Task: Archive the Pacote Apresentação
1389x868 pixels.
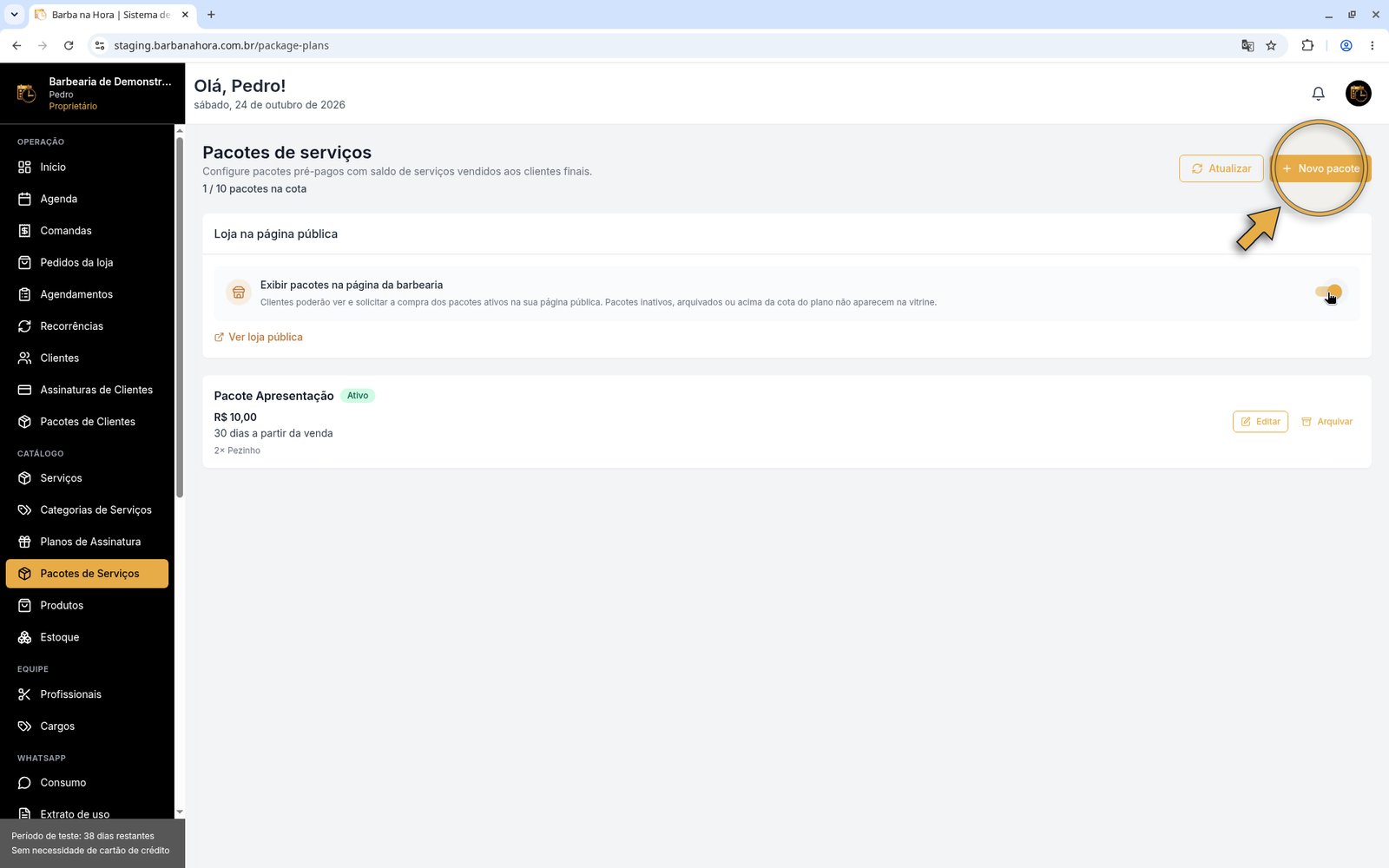Action: tap(1326, 422)
